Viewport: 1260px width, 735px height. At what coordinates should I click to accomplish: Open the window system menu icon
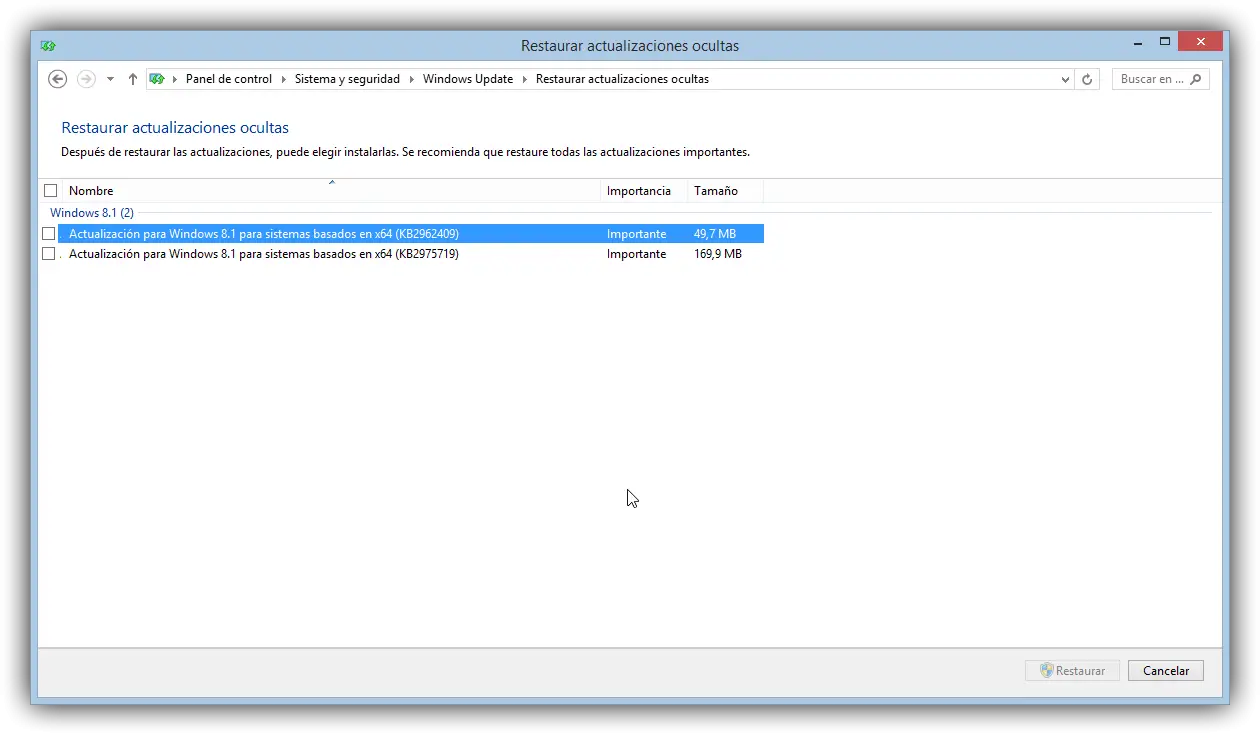click(48, 46)
